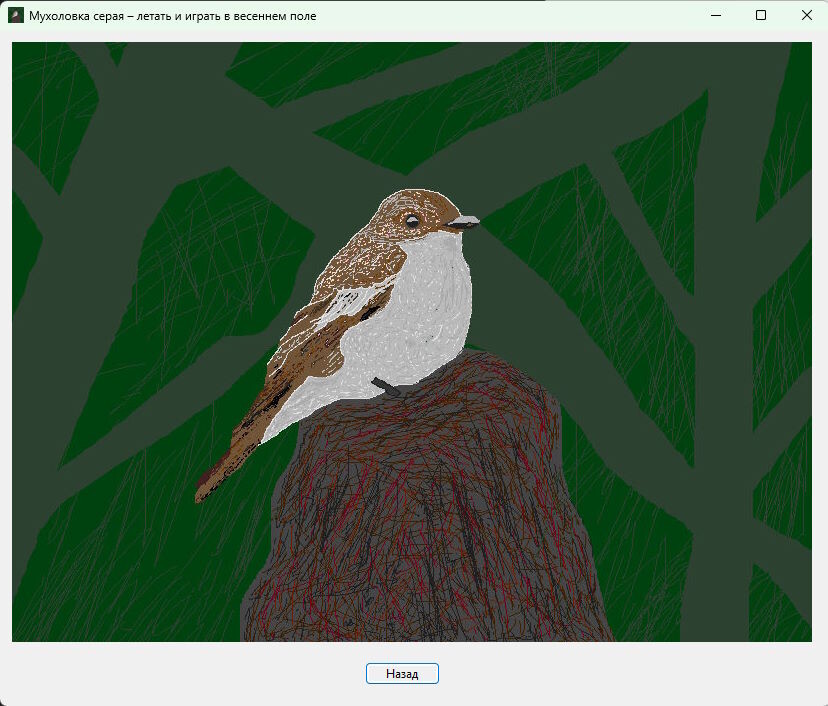
Task: Minimize the Мухоловка серая window
Action: pos(716,15)
